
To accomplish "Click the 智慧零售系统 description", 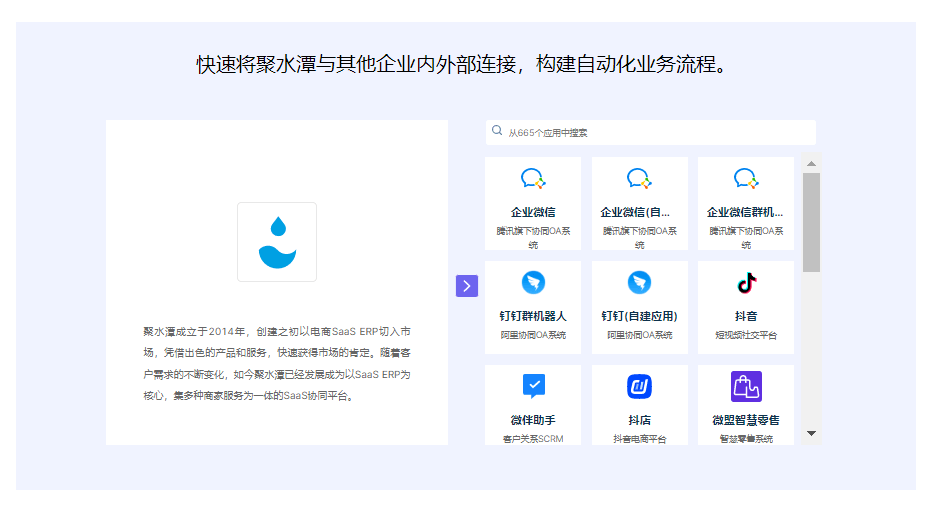I will (x=746, y=439).
